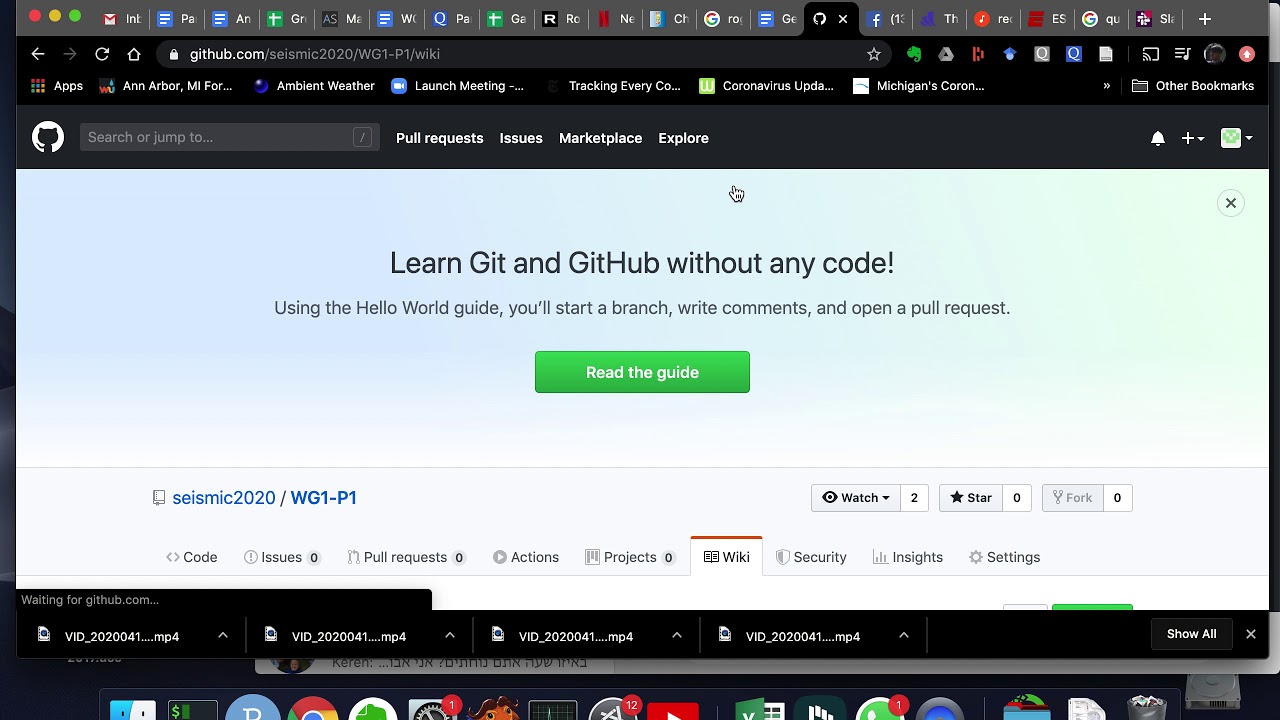Open the media controls playlist icon

1183,54
